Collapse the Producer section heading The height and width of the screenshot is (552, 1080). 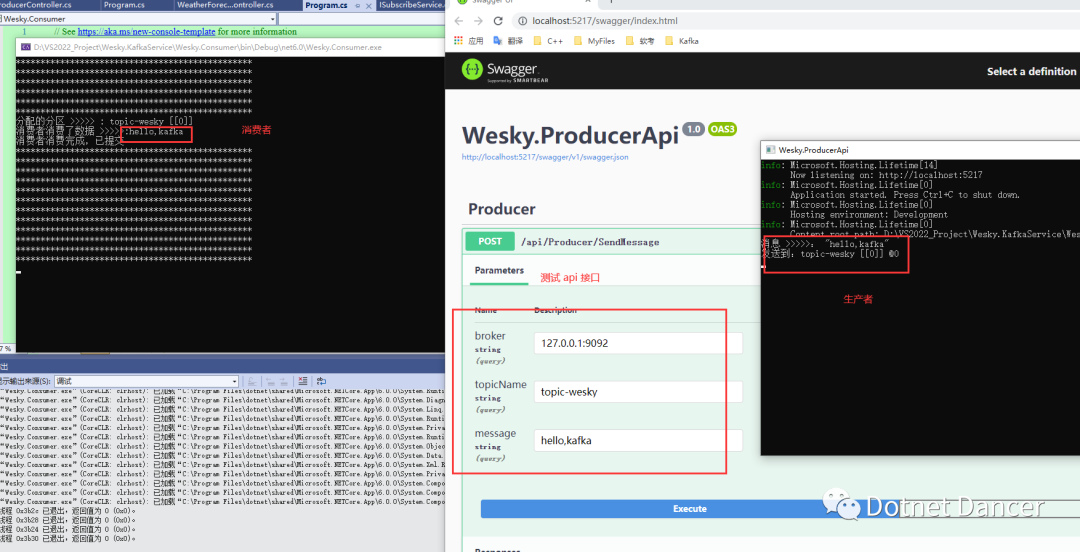[x=501, y=209]
